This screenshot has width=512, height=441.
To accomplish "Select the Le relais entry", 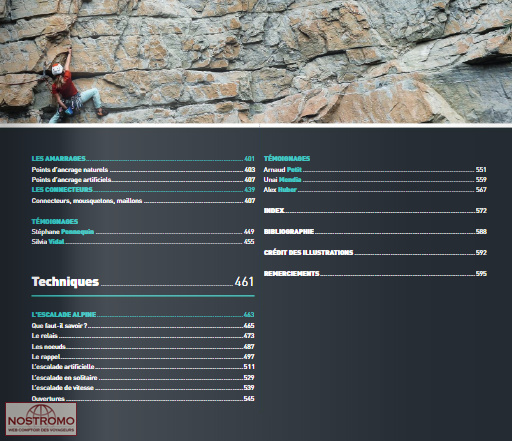I will (x=143, y=336).
